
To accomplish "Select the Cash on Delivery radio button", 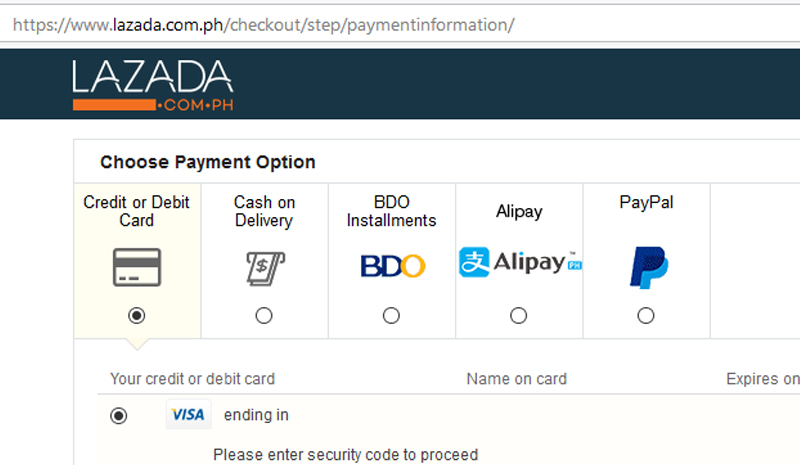I will pos(264,315).
